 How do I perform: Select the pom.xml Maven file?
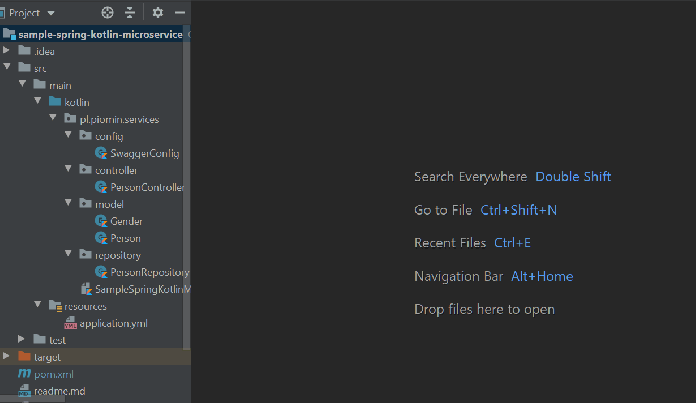(x=53, y=374)
